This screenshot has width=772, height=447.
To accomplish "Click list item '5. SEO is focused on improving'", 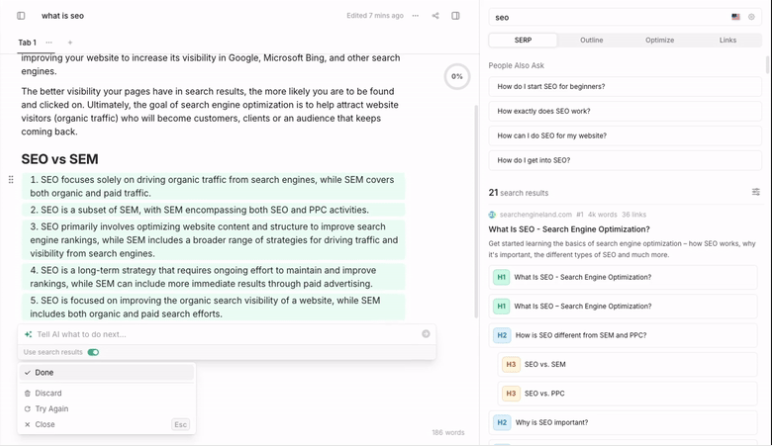I will (214, 307).
